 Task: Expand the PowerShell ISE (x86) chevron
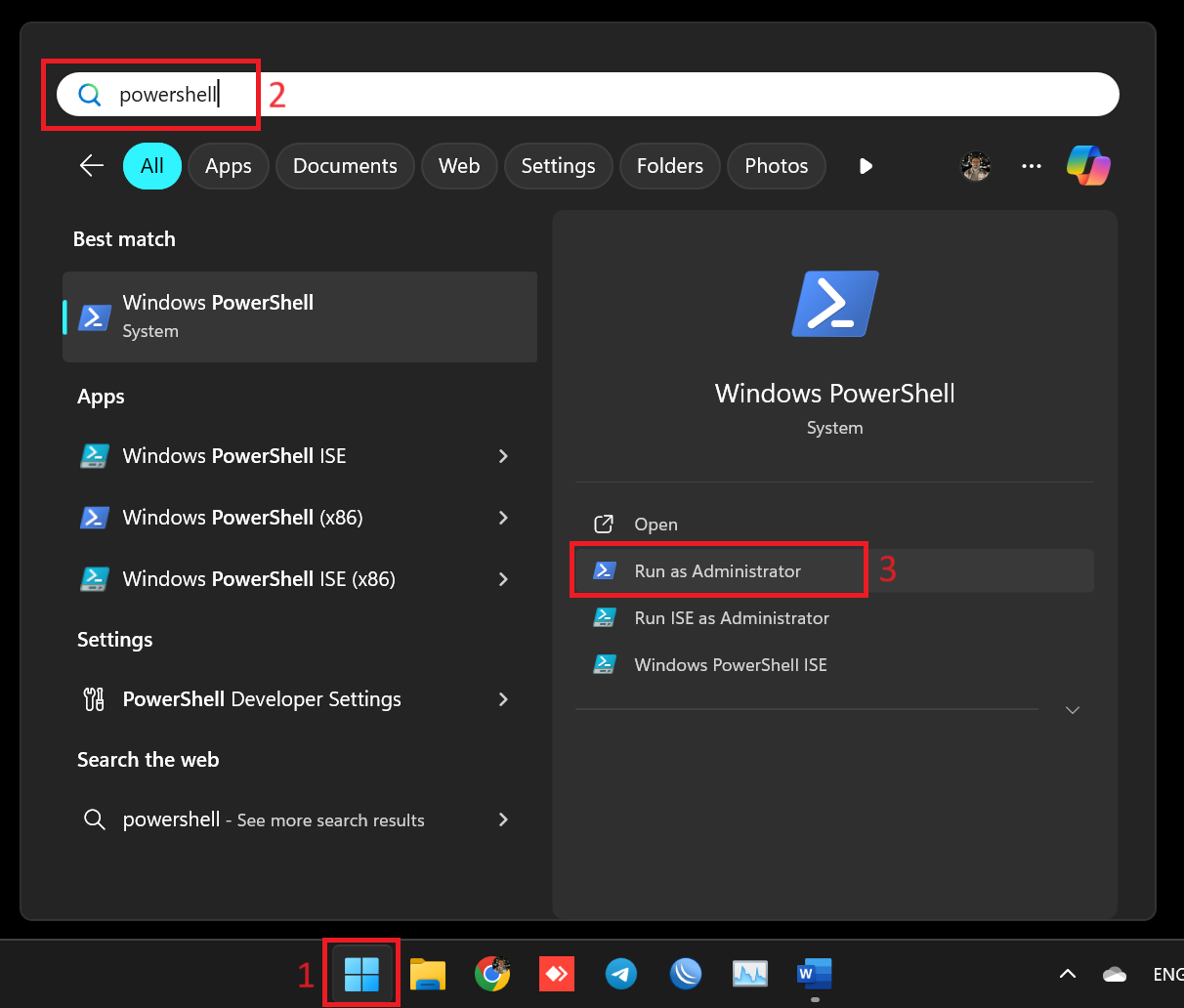pos(503,579)
